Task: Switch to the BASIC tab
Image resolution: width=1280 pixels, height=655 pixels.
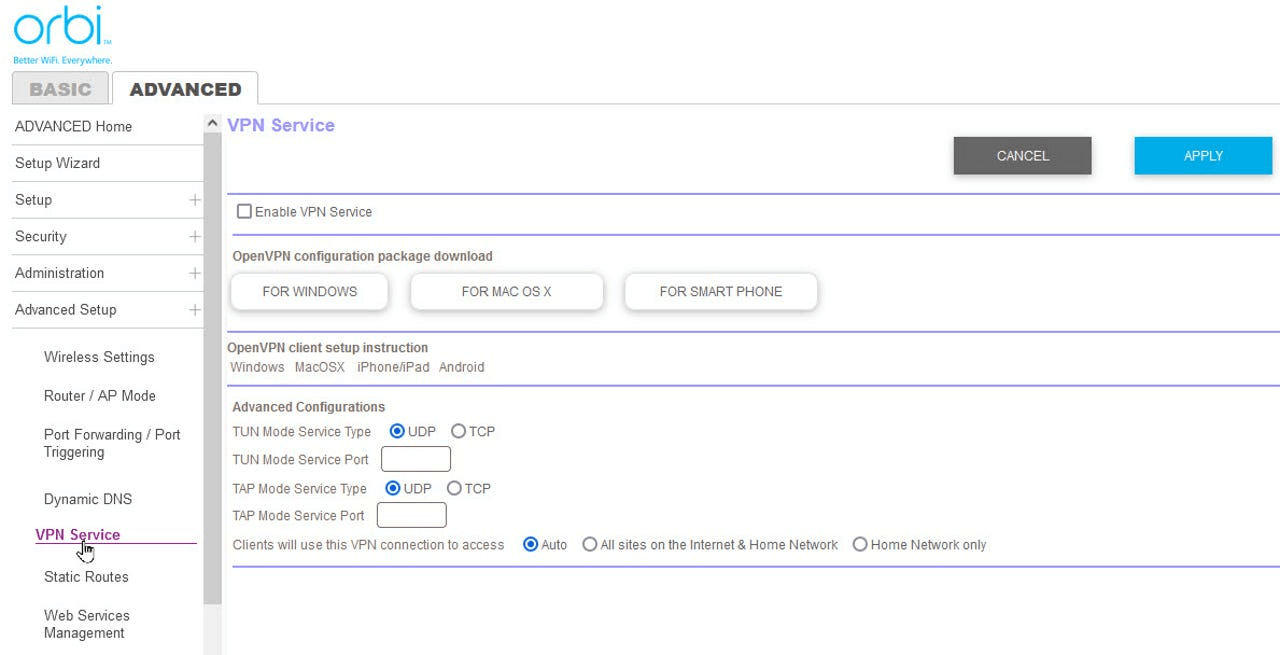Action: pyautogui.click(x=60, y=89)
